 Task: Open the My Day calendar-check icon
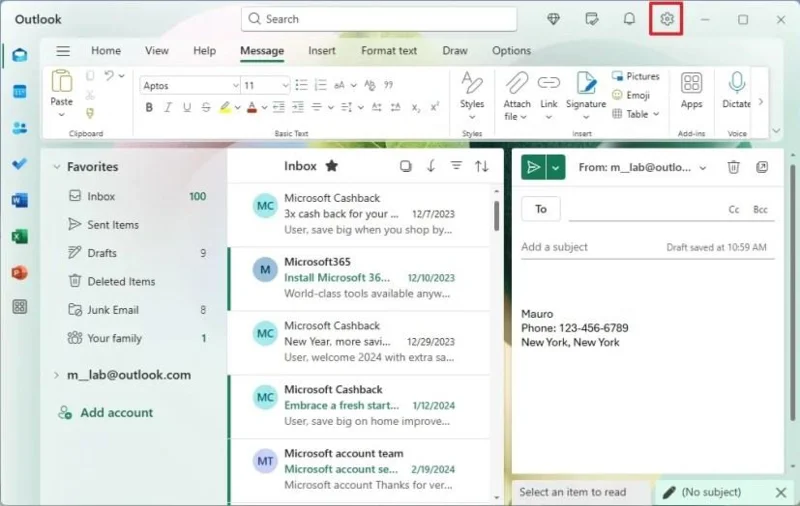point(591,19)
